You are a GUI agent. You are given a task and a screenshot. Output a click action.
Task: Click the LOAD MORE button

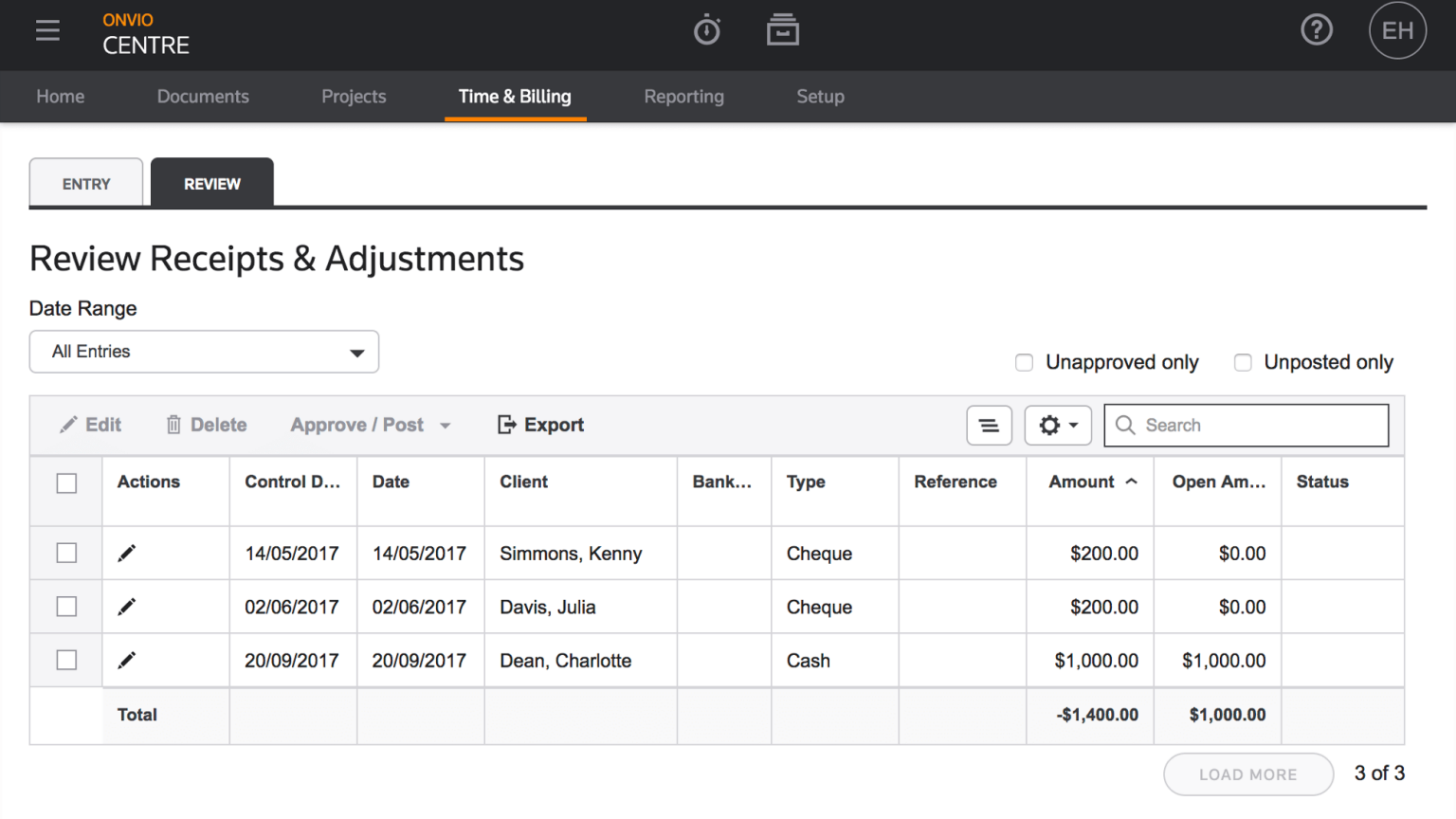(x=1247, y=773)
